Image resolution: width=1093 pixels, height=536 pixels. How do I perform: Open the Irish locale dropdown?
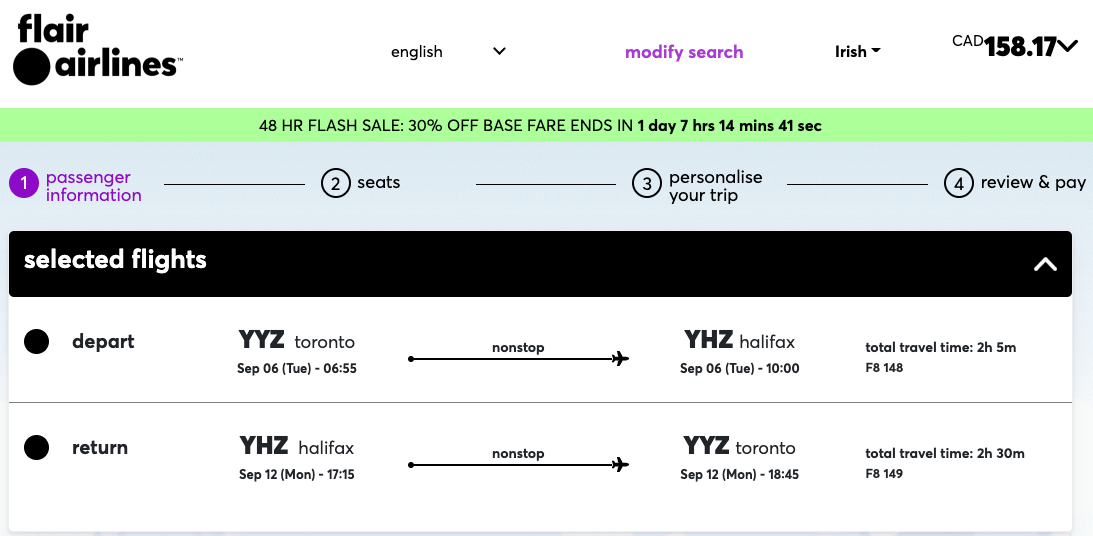pos(858,52)
